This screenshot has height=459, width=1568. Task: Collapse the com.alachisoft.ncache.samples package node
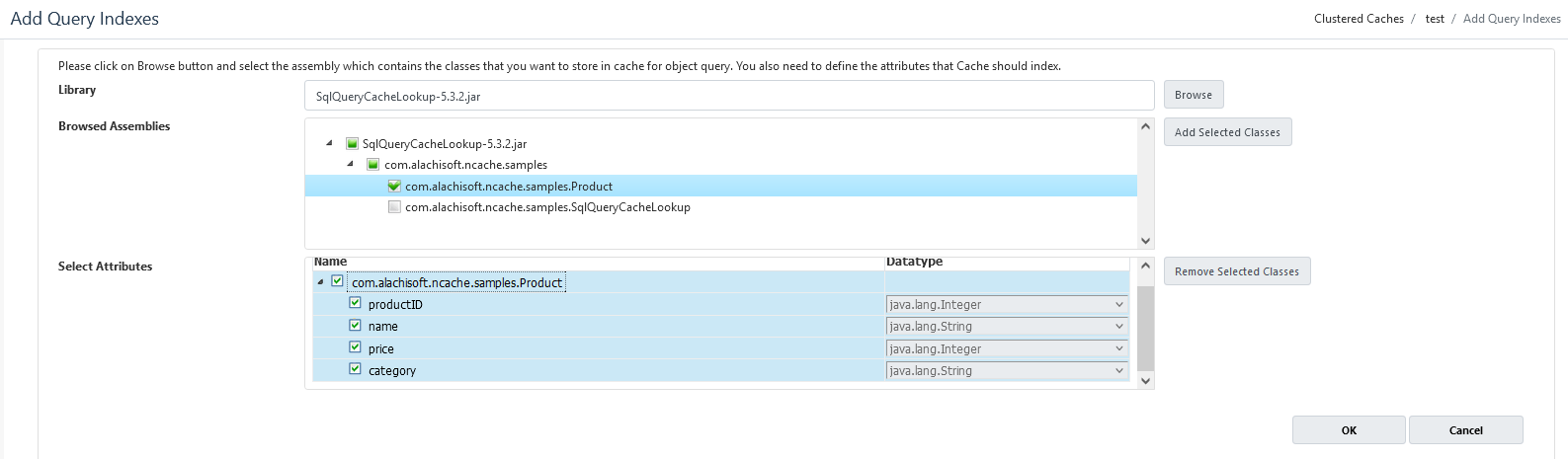(x=350, y=164)
